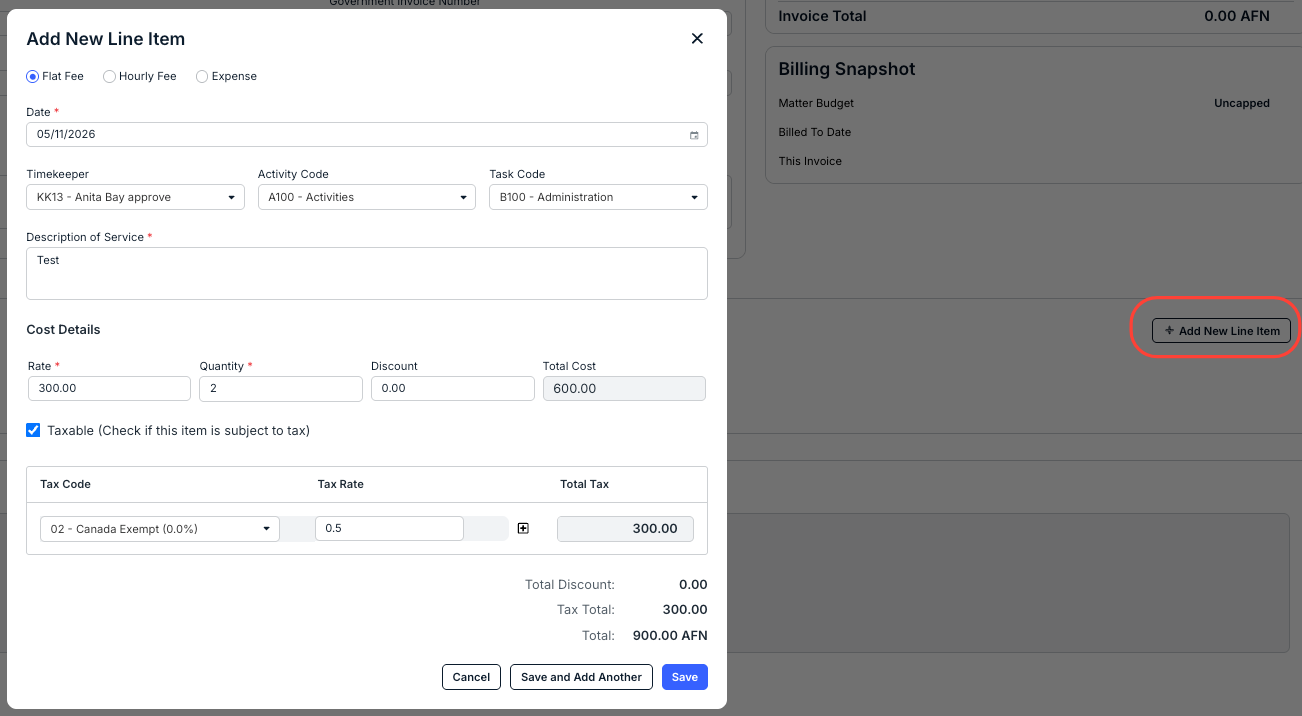The width and height of the screenshot is (1302, 716).
Task: Click the Total Tax column header
Action: click(584, 484)
